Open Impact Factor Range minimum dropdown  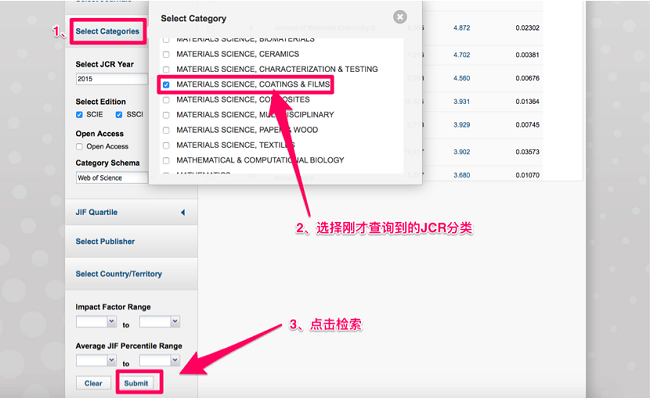click(x=96, y=321)
